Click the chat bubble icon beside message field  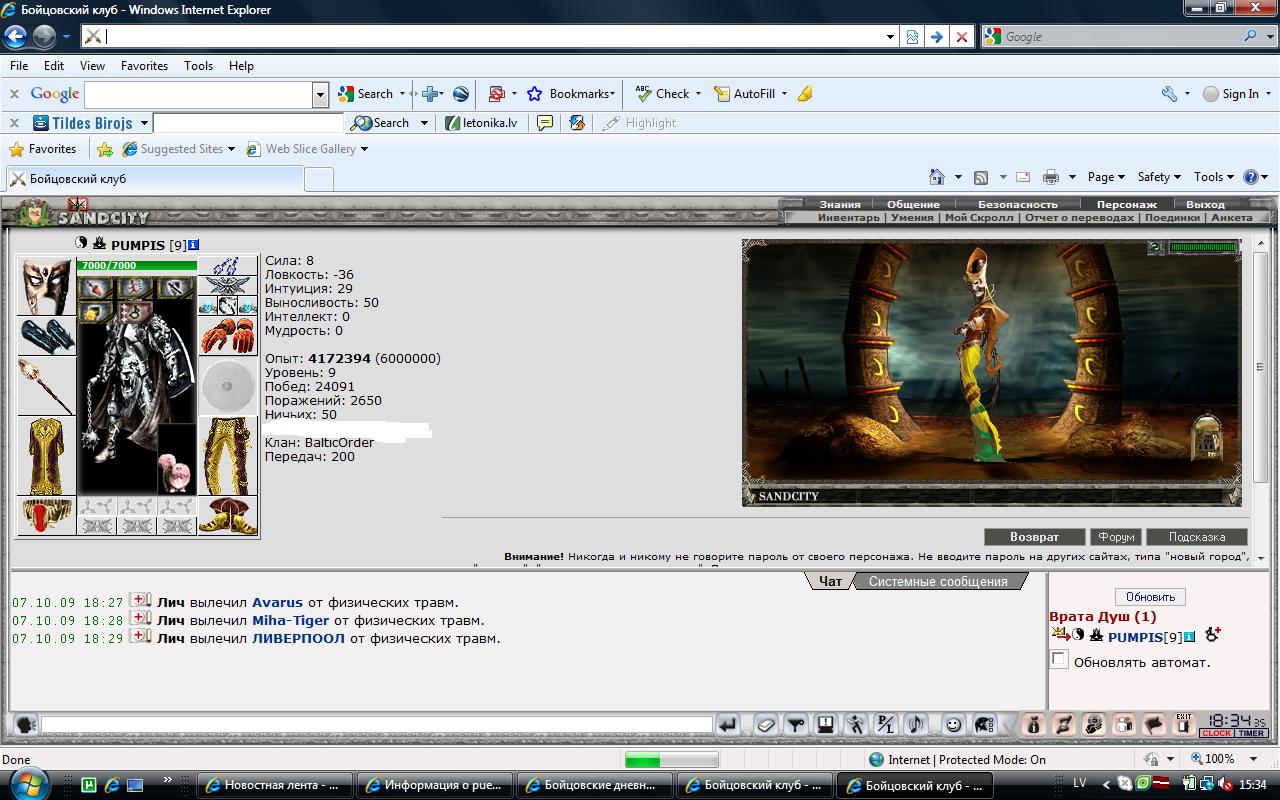tap(26, 725)
